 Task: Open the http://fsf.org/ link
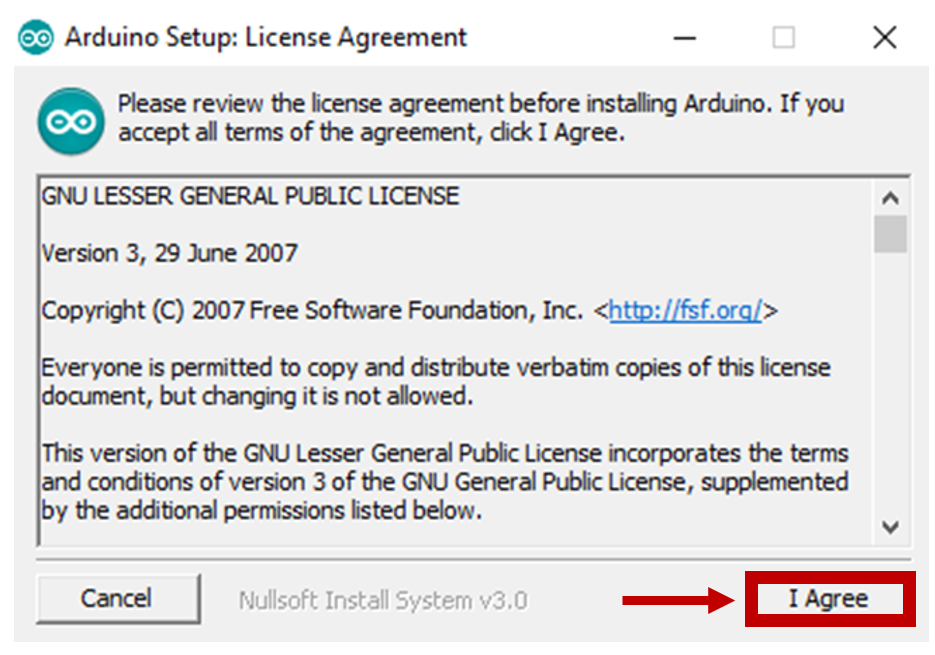coord(686,310)
